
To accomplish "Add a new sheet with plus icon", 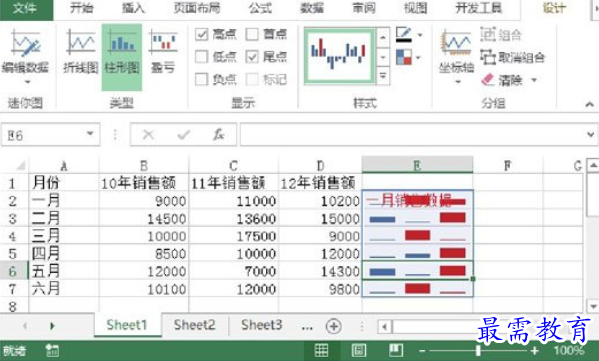I will [x=333, y=327].
